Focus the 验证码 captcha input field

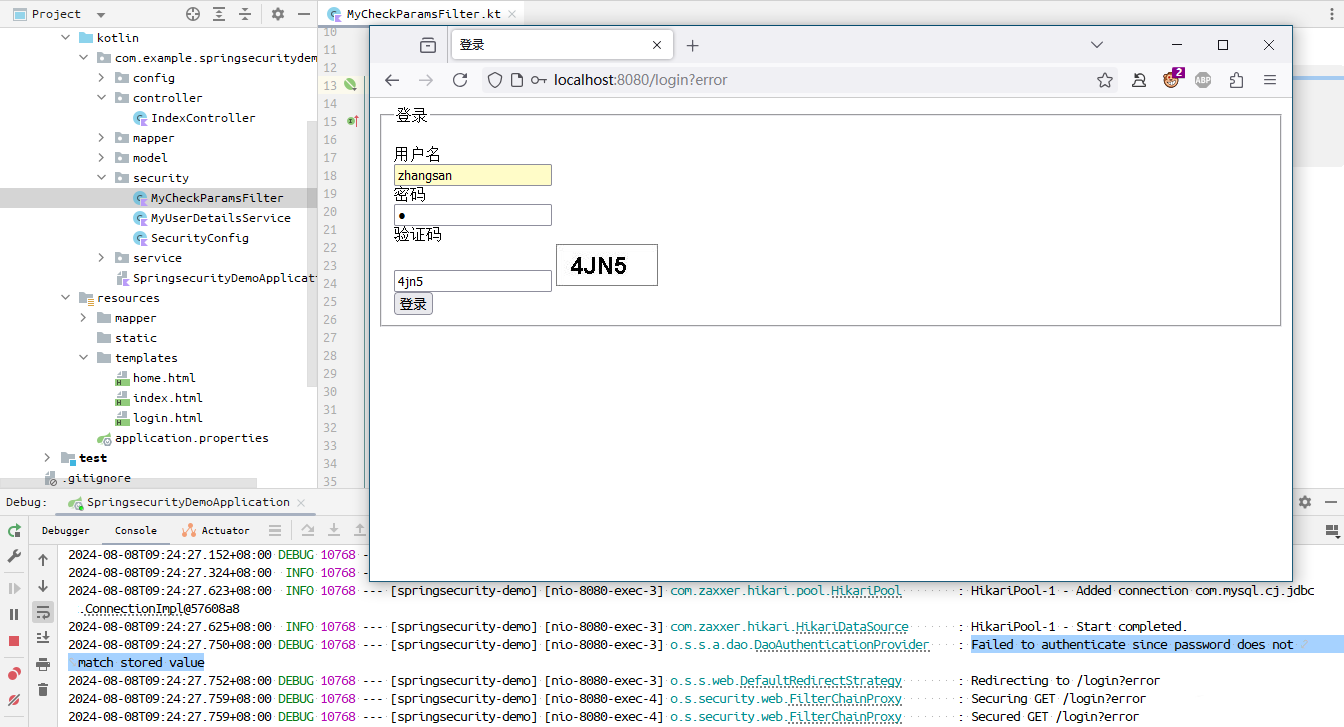[473, 281]
